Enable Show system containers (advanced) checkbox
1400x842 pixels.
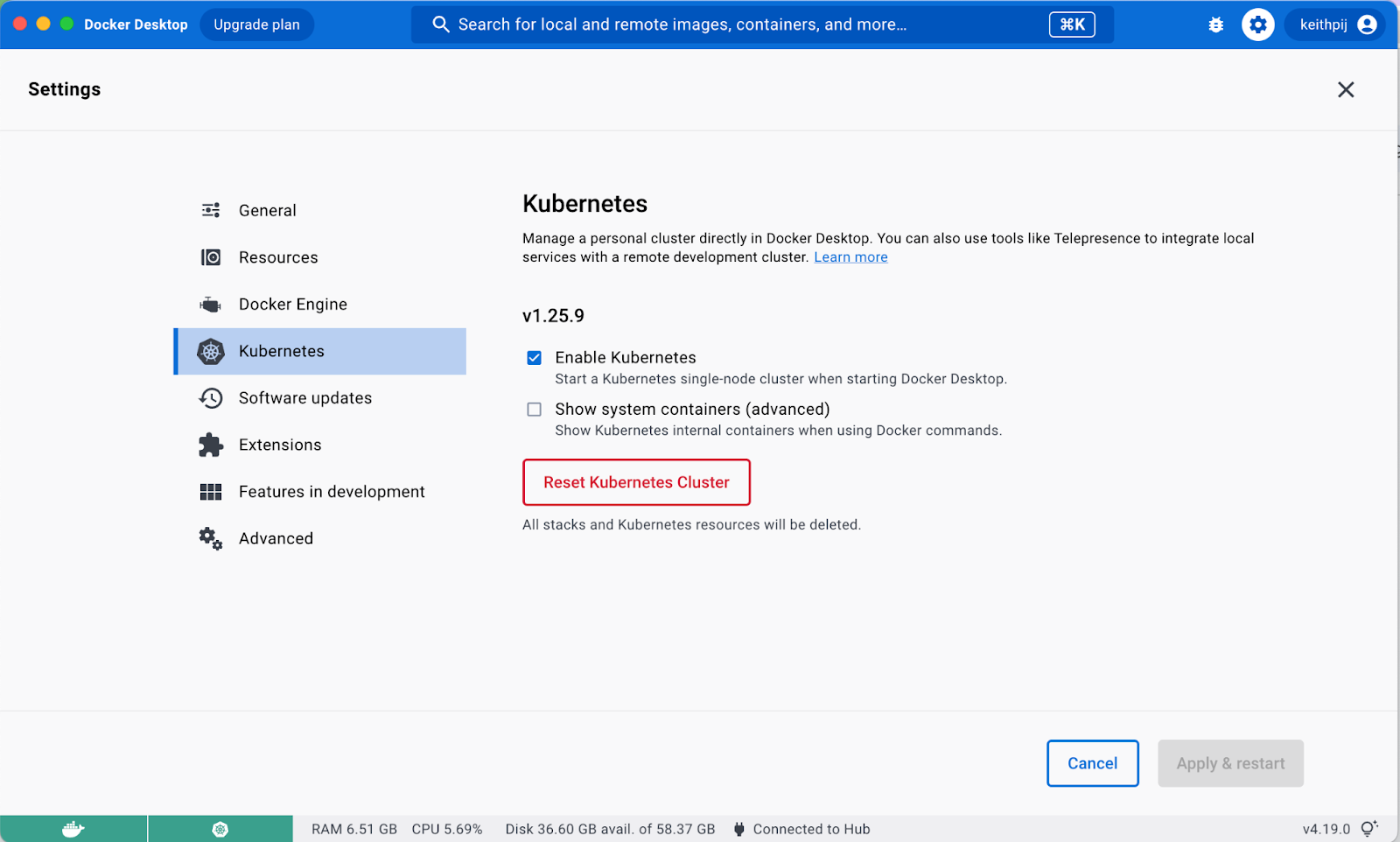click(x=534, y=410)
